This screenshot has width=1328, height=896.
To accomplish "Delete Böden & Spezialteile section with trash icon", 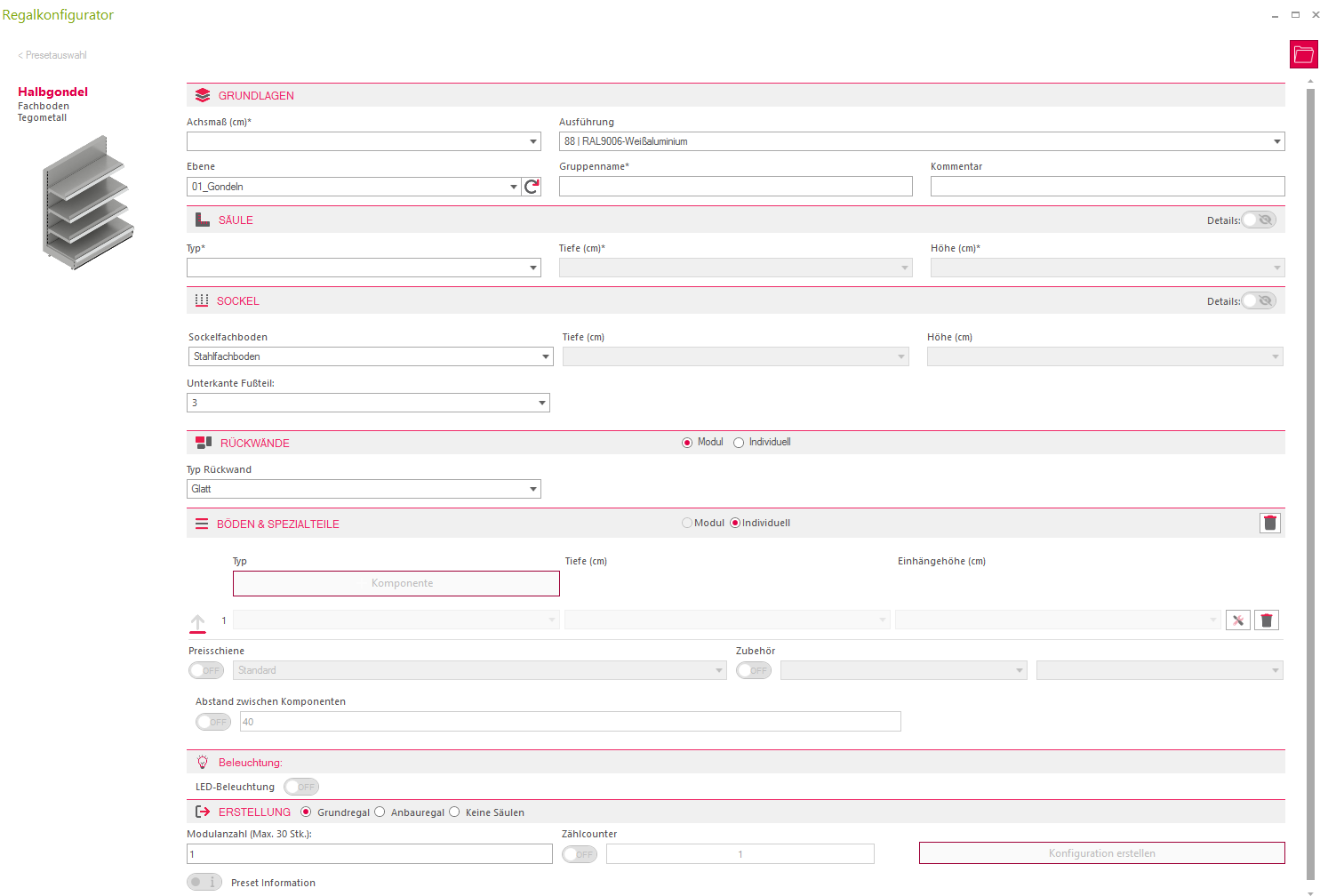I will pos(1269,523).
